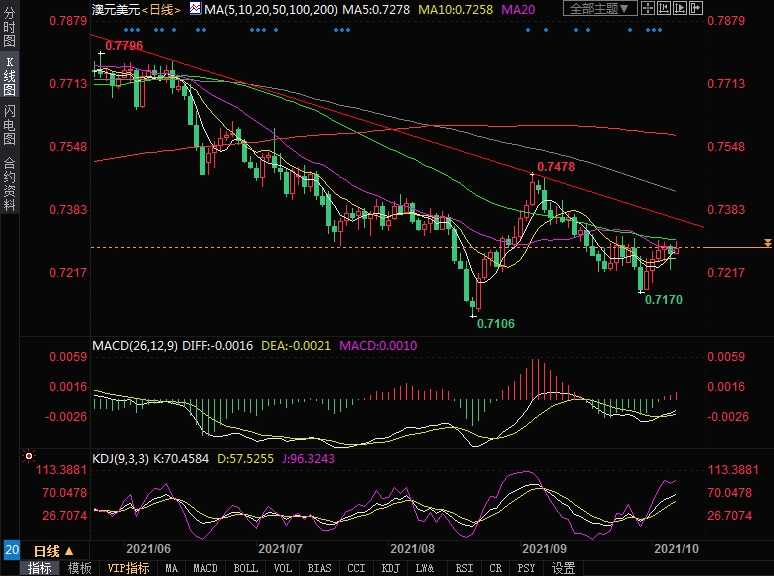Expand the 日线 period selector at bottom left

click(x=54, y=551)
